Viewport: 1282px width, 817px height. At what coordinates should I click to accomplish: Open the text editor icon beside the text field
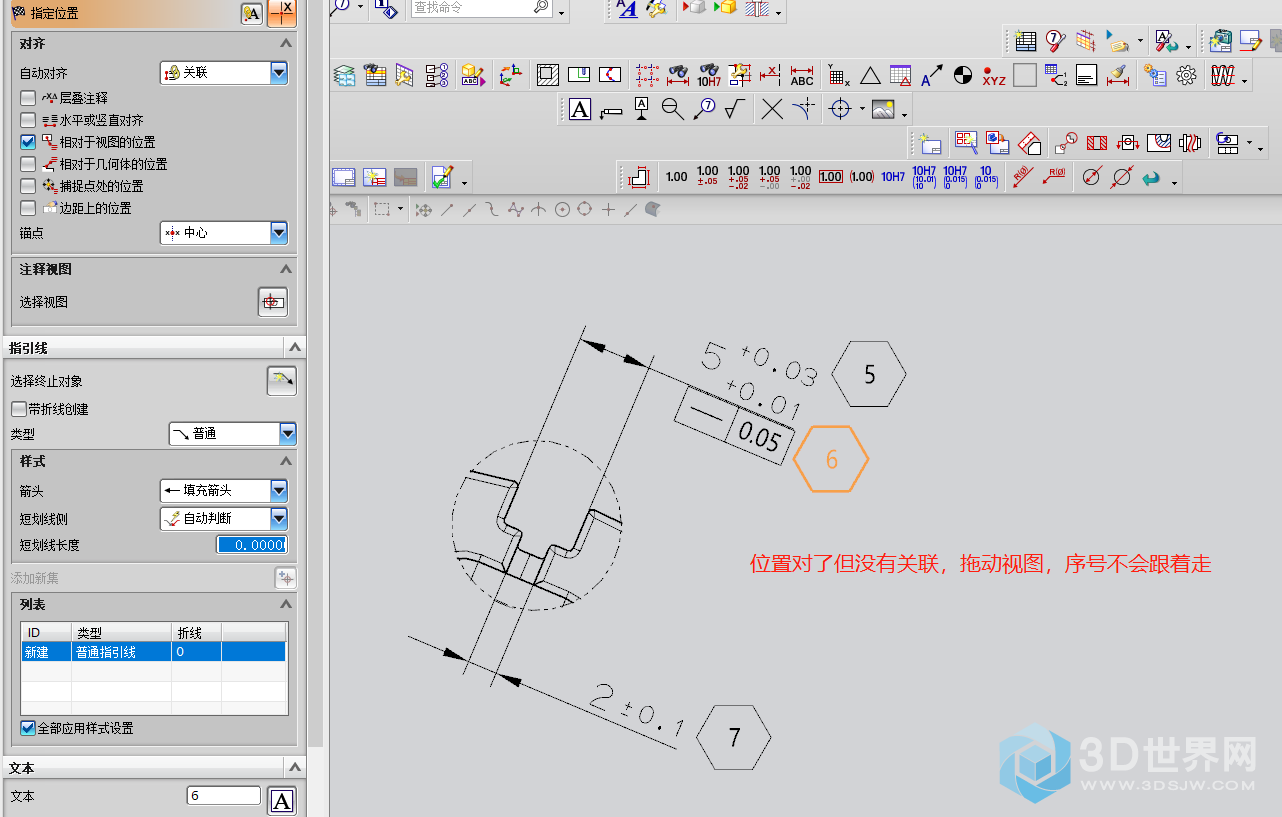pos(283,801)
